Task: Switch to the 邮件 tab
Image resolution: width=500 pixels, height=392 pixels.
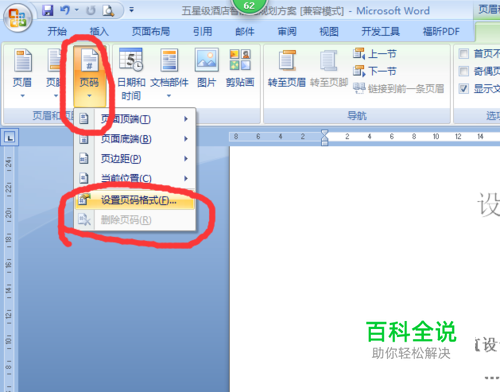Action: [x=245, y=32]
